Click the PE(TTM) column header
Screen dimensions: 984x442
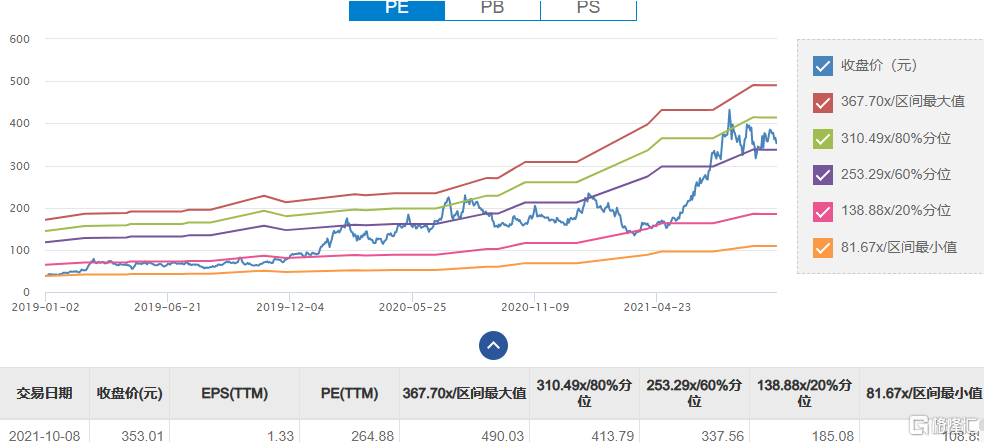pos(344,393)
